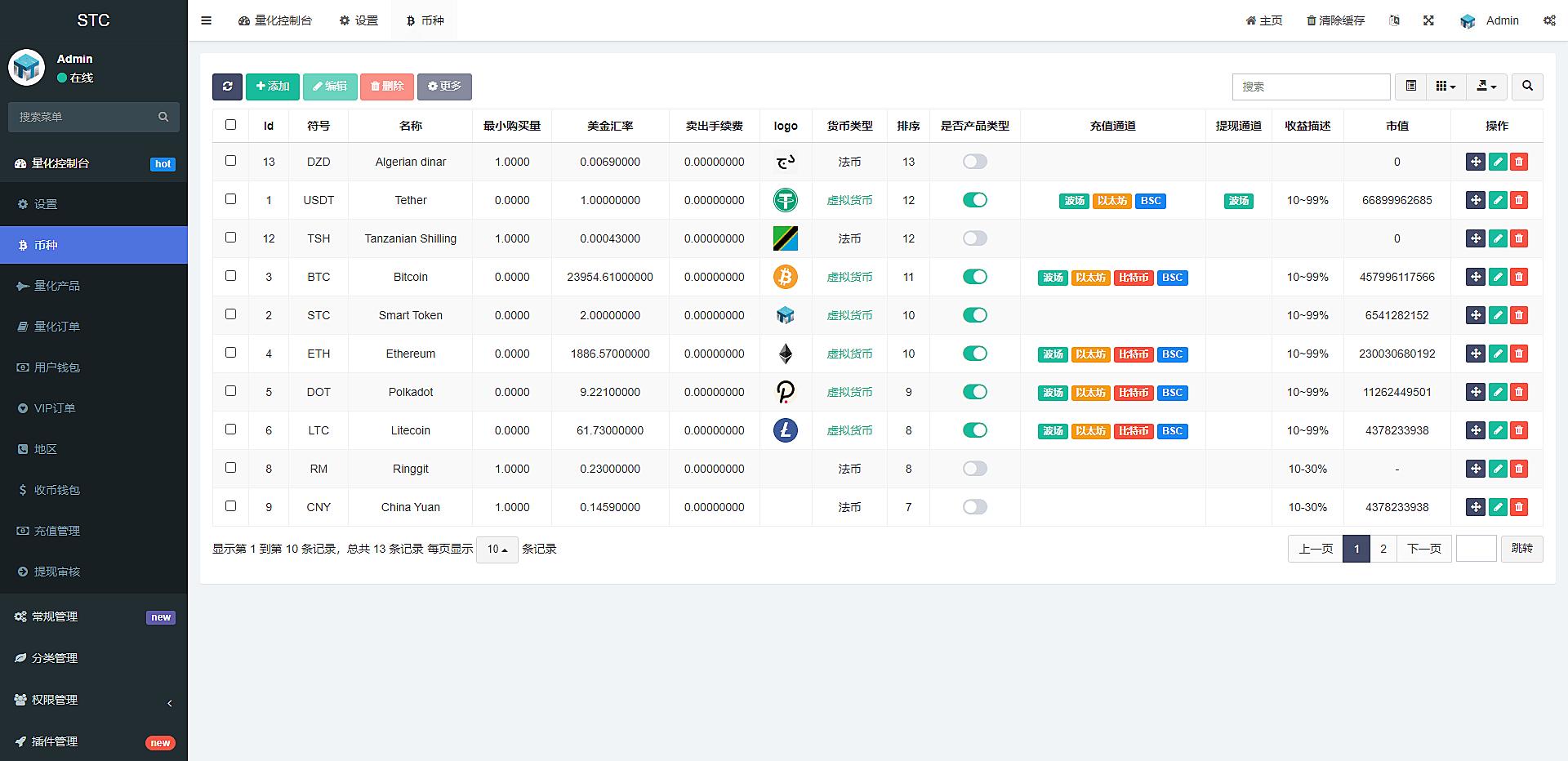Switch to the 量化控制台 tab
The width and height of the screenshot is (1568, 761).
(275, 20)
